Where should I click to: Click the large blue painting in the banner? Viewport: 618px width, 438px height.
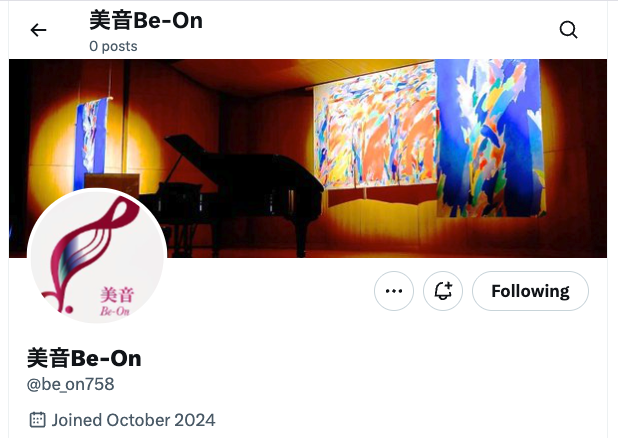coord(490,138)
